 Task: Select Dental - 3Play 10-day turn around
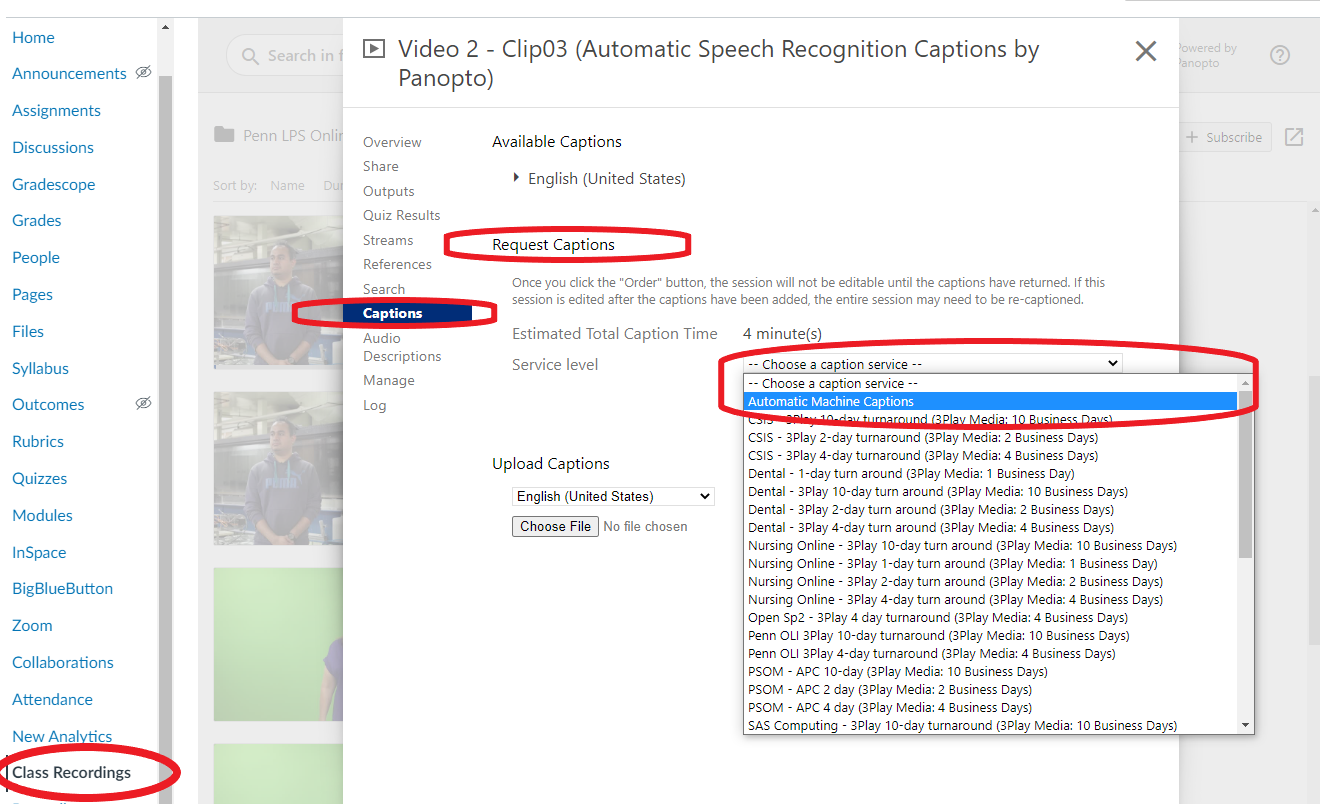[x=991, y=491]
